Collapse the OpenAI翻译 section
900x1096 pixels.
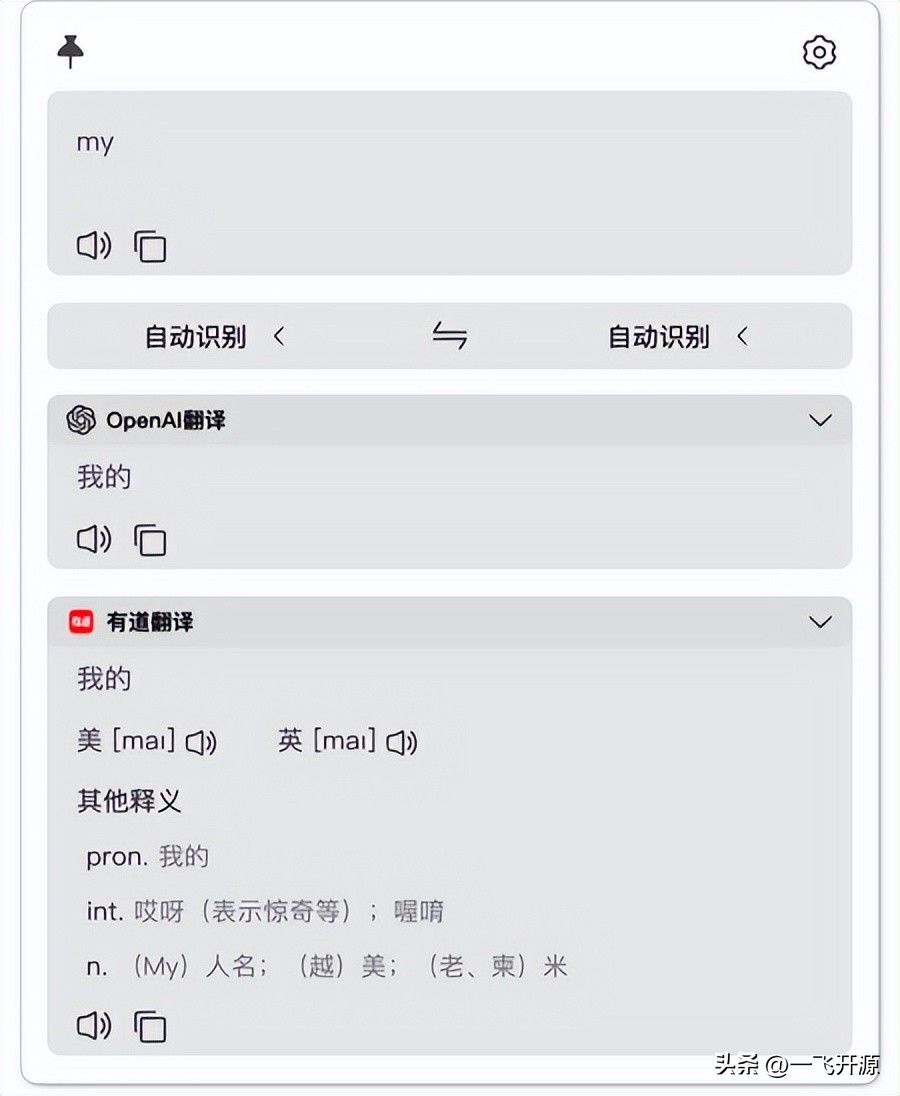click(x=820, y=420)
